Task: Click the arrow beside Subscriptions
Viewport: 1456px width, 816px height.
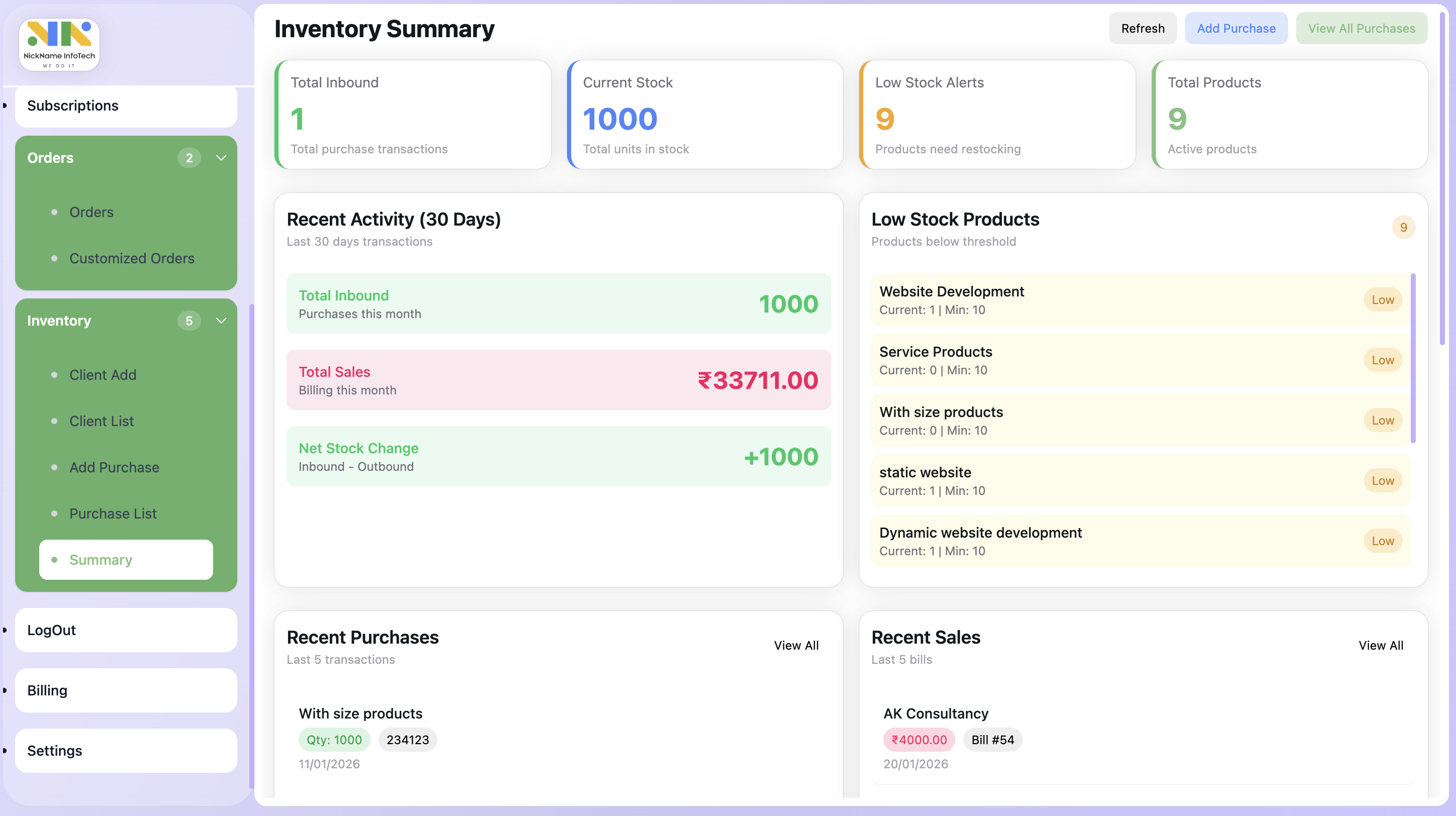Action: [x=5, y=106]
